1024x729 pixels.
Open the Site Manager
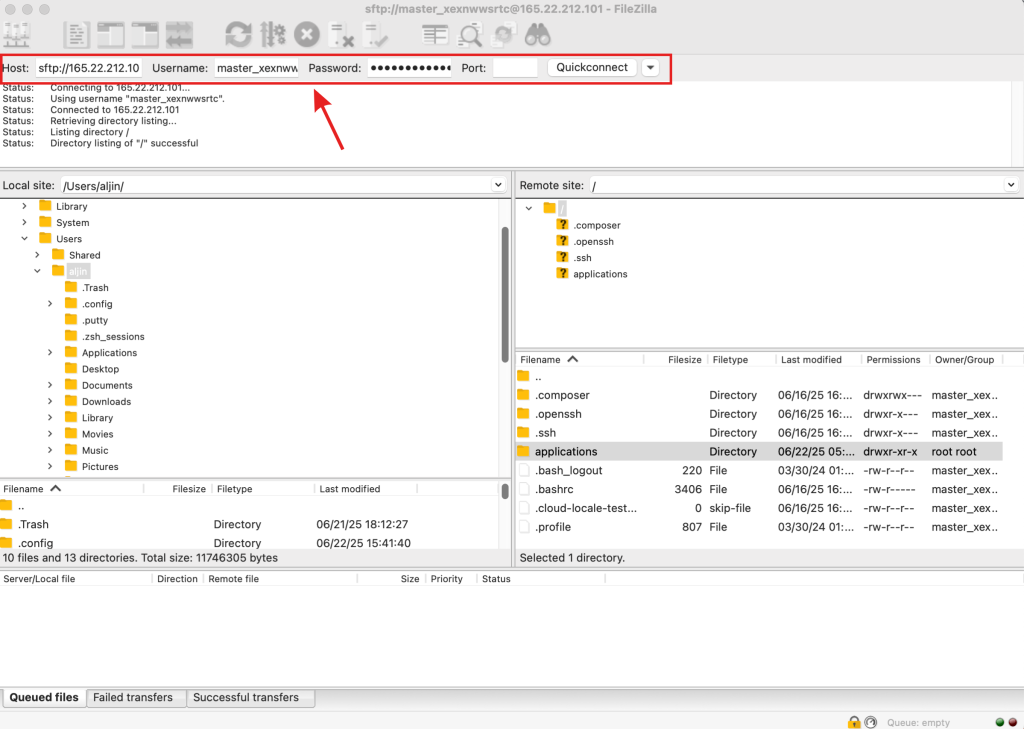[16, 35]
